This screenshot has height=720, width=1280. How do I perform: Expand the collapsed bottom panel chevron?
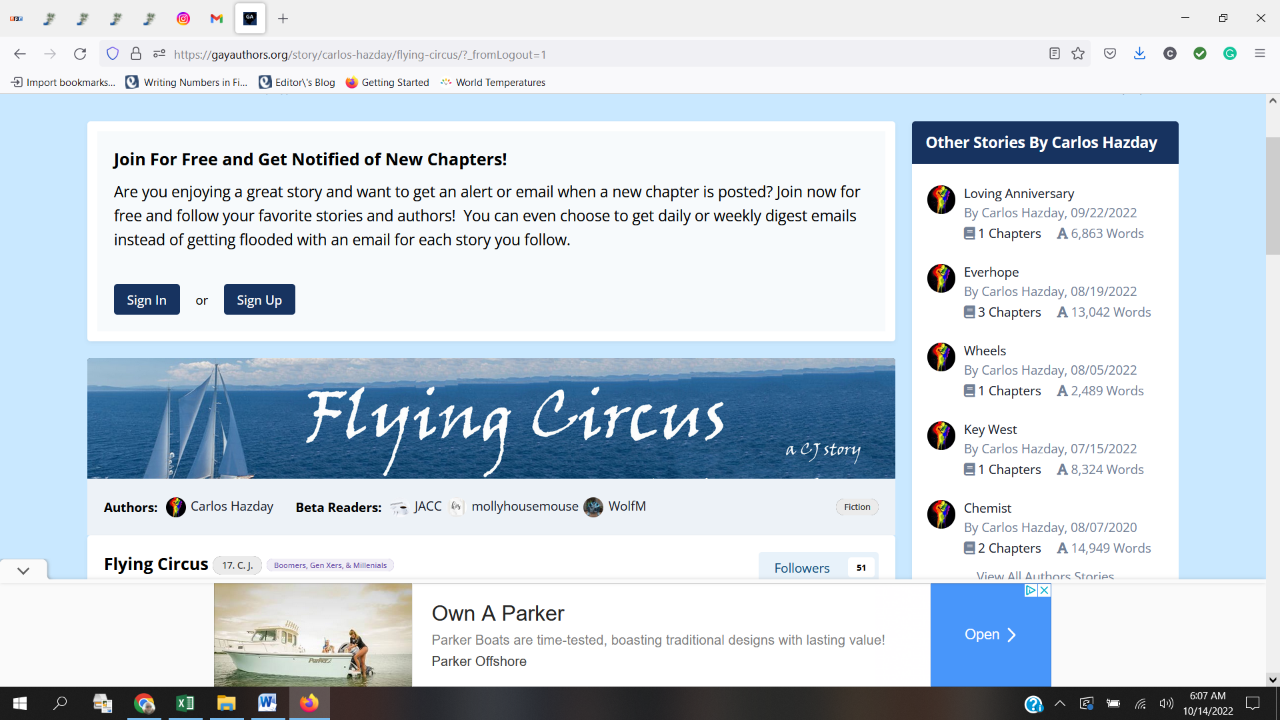(x=23, y=570)
